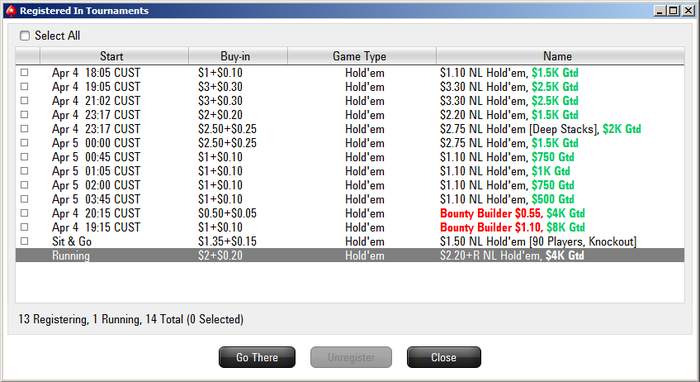Sort by the Start column header
700x382 pixels.
114,56
